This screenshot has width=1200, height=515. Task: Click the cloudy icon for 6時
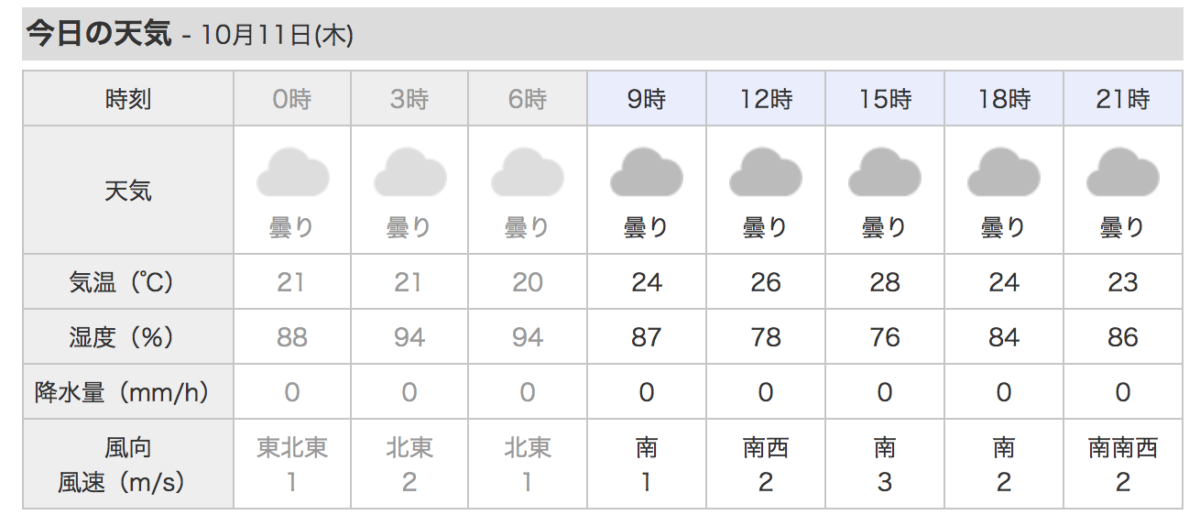click(528, 172)
